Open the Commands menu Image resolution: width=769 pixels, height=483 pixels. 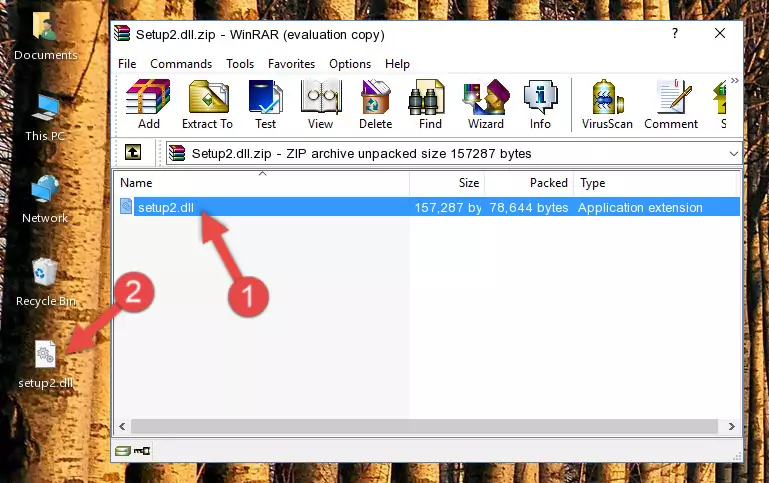(x=181, y=64)
